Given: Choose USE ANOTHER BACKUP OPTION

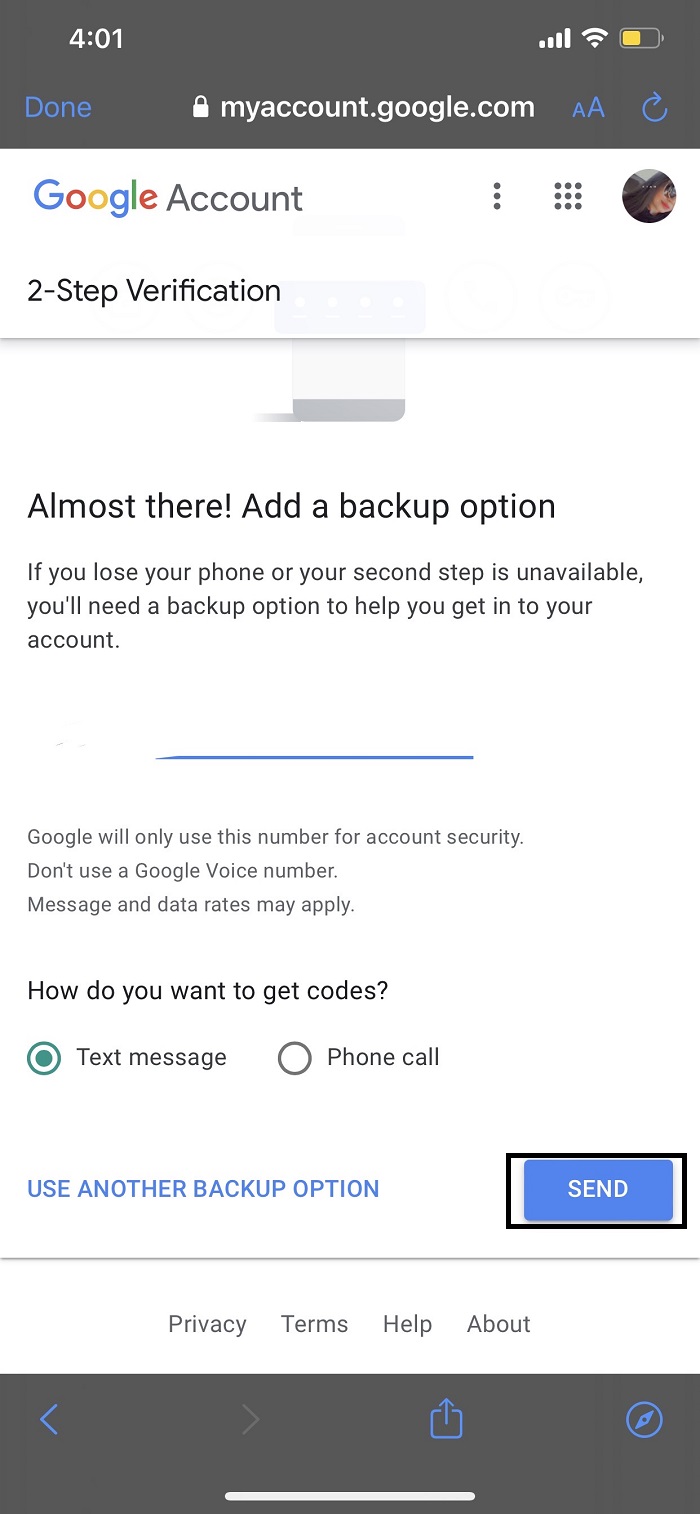Looking at the screenshot, I should [x=203, y=1189].
